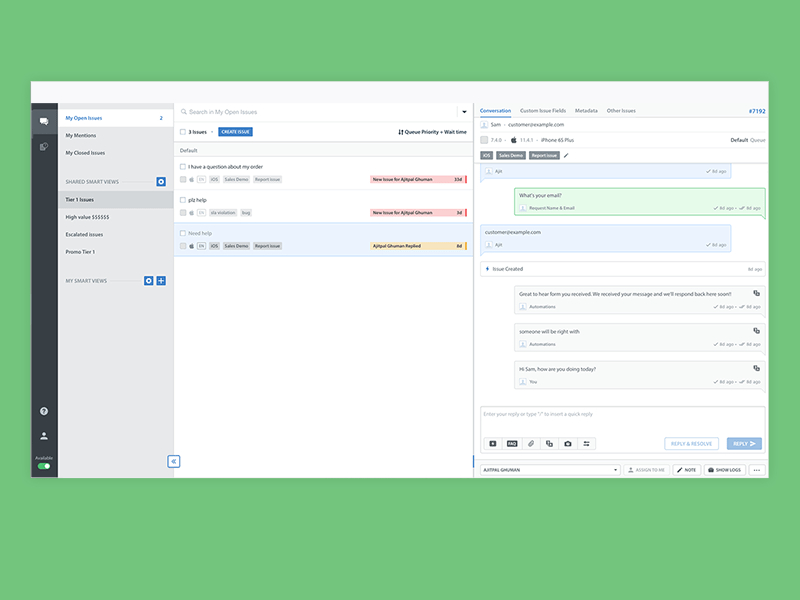Change Queue Priority + Wait time sorting
The height and width of the screenshot is (600, 800).
[x=432, y=132]
